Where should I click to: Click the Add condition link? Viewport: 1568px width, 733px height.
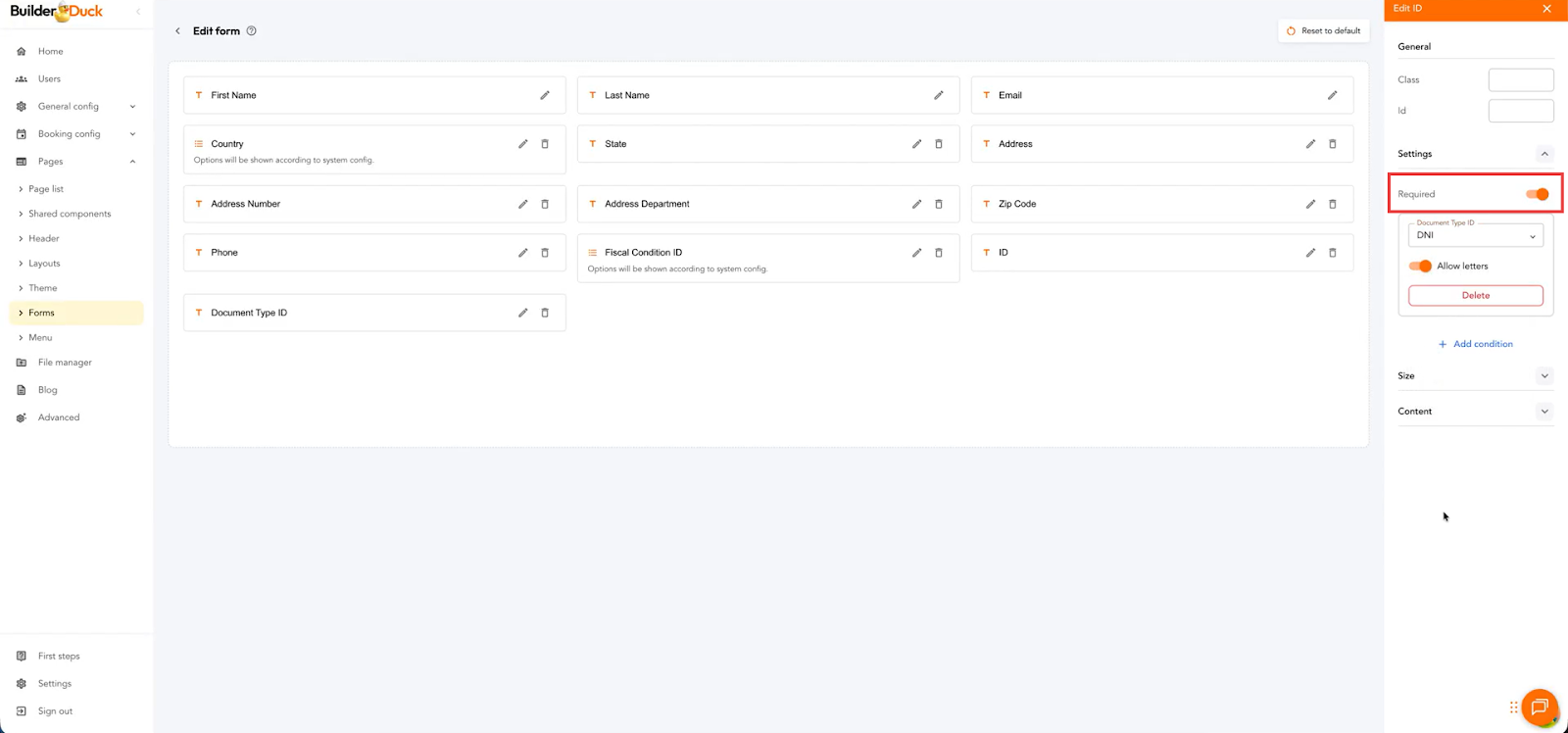tap(1476, 344)
